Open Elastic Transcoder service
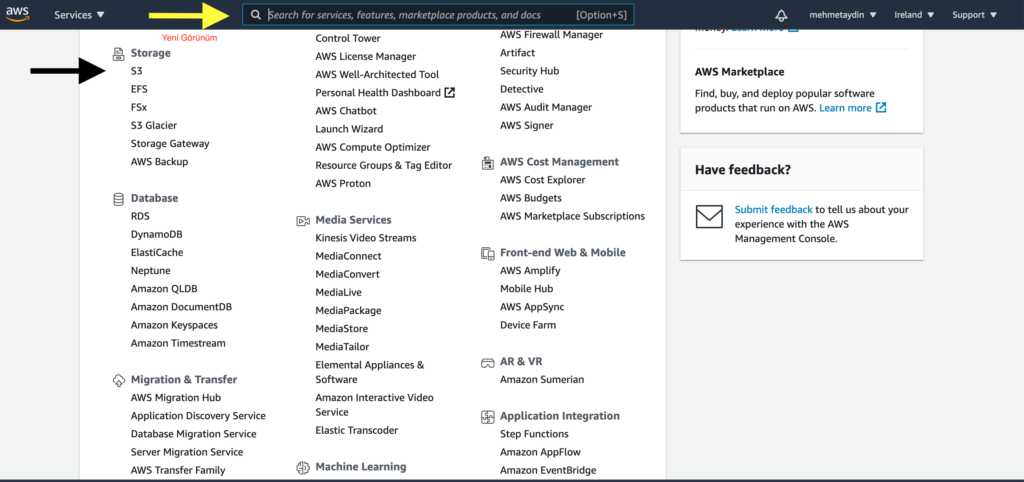1024x482 pixels. 357,430
